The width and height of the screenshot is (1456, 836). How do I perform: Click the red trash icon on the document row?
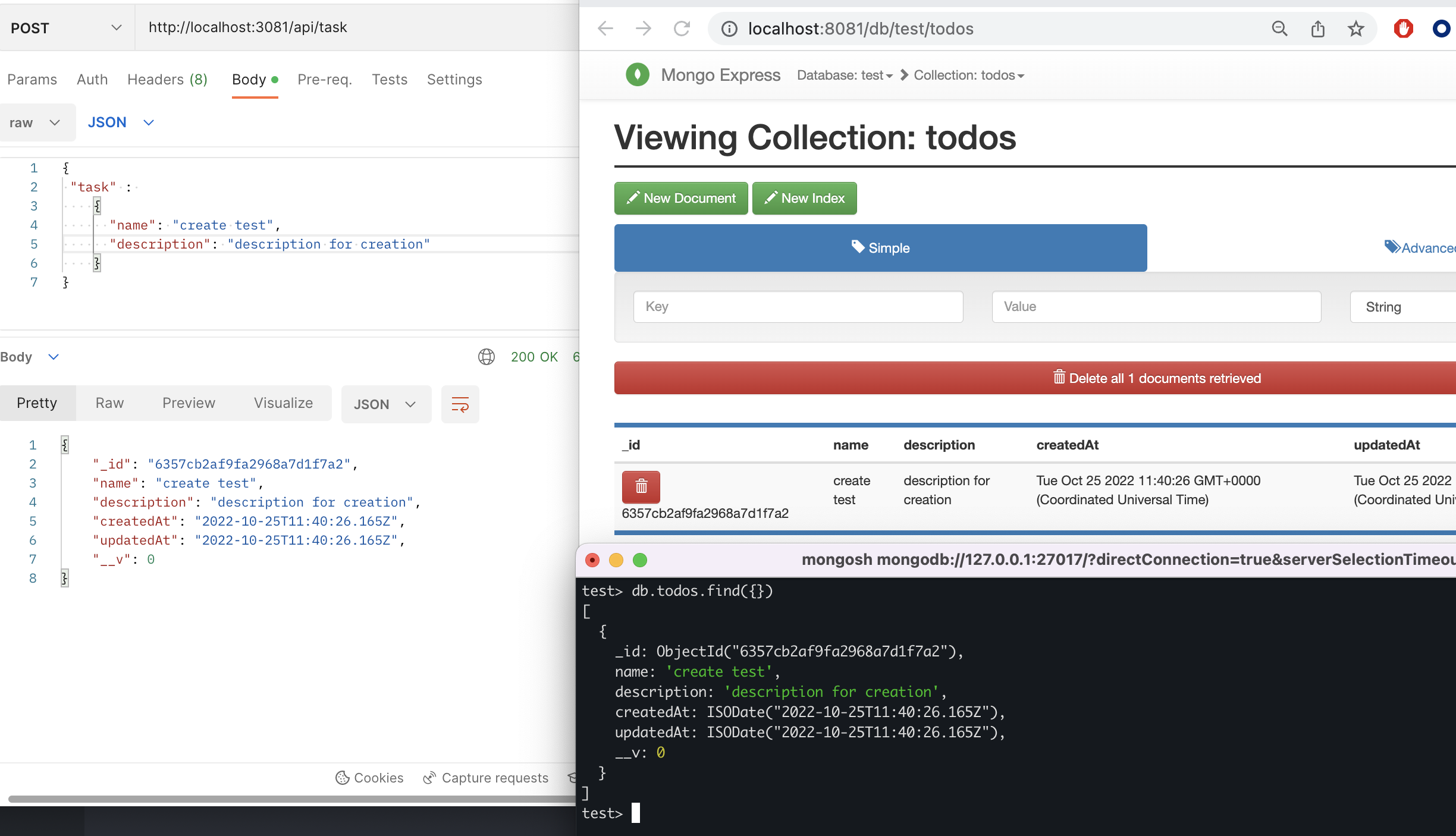641,487
